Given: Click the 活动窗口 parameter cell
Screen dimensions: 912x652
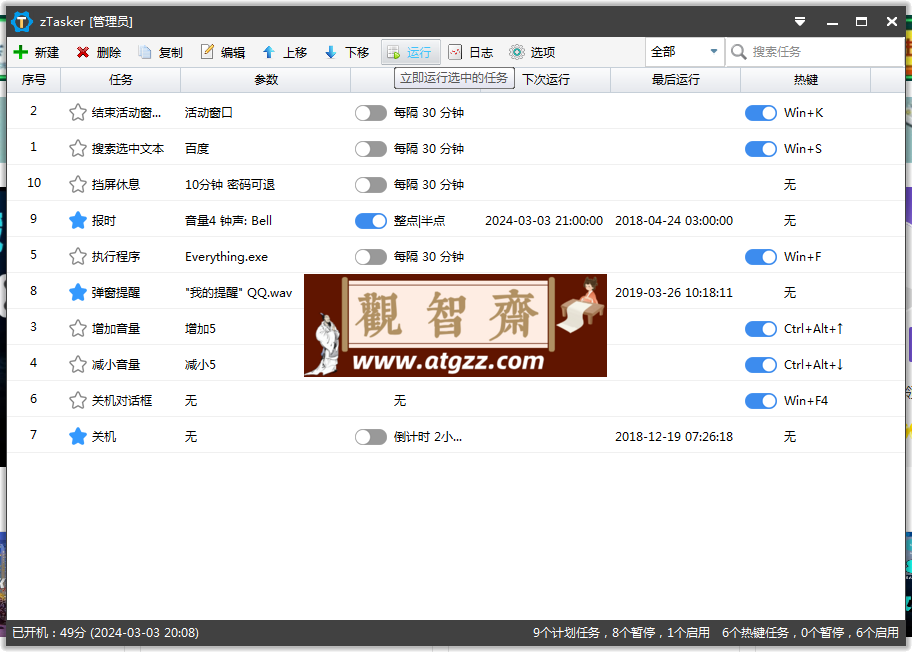Looking at the screenshot, I should tap(208, 113).
